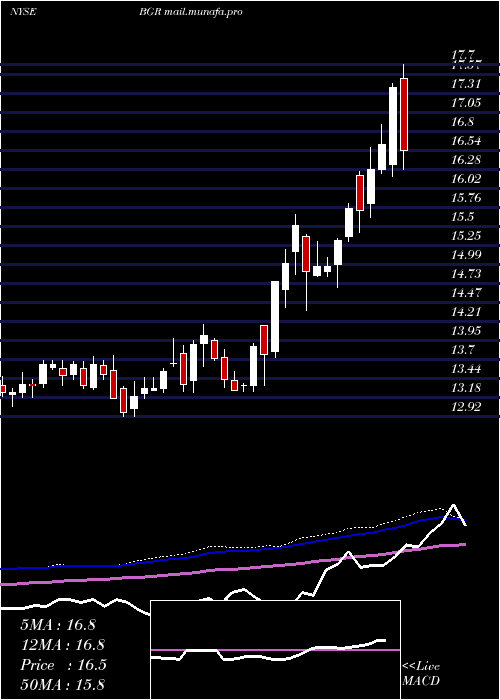This screenshot has height=700, width=500.
Task: Click the 14.21 price axis label
Action: pos(466,311)
